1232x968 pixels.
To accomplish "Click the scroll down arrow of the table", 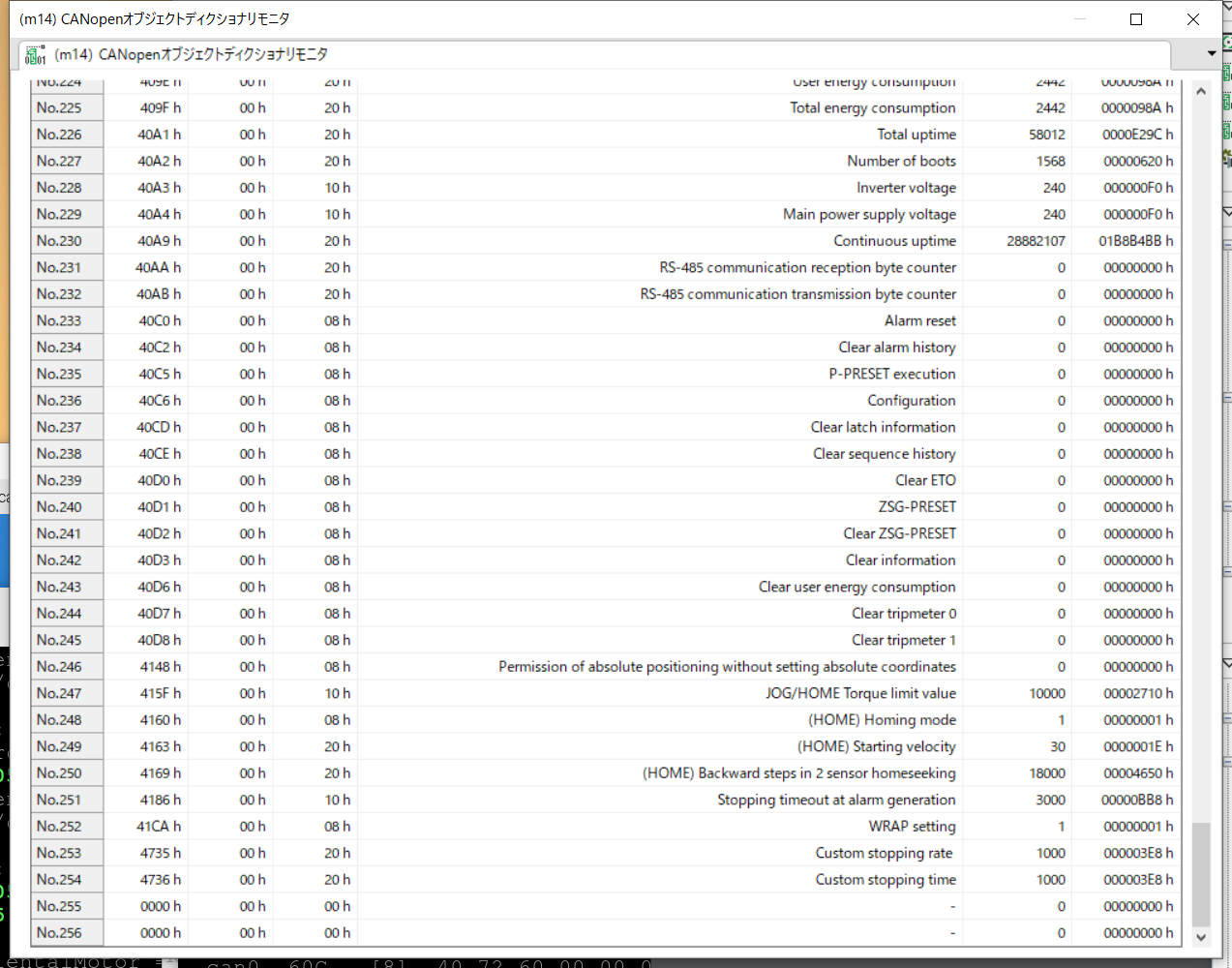I will (1201, 936).
